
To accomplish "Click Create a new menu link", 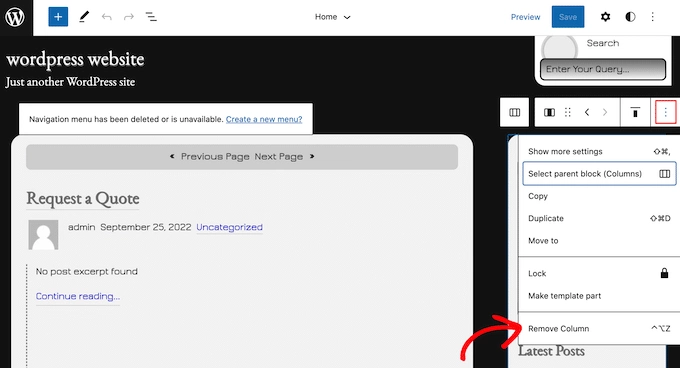I will [x=264, y=119].
